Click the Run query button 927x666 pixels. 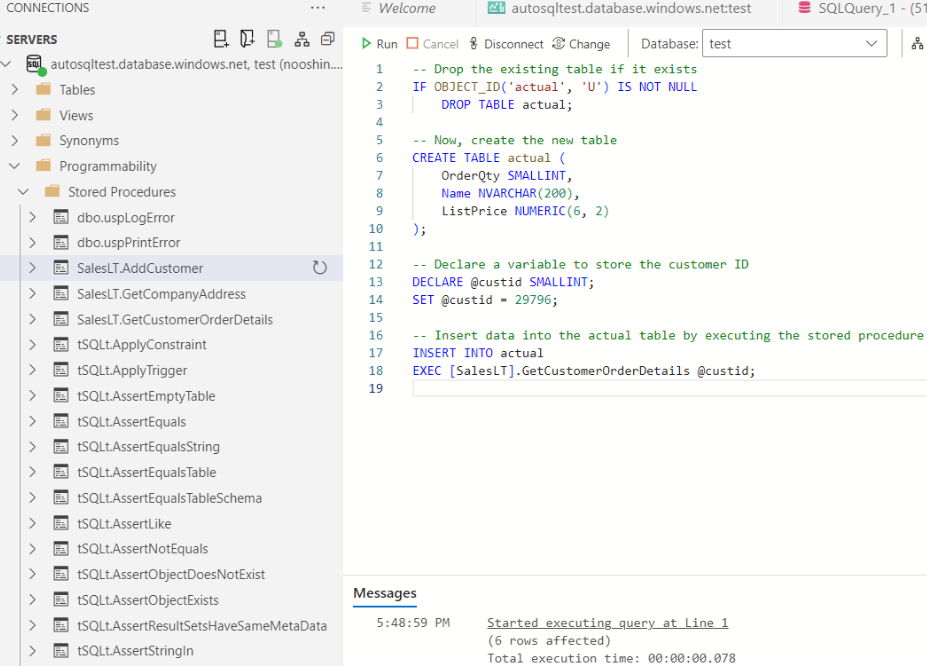coord(379,44)
